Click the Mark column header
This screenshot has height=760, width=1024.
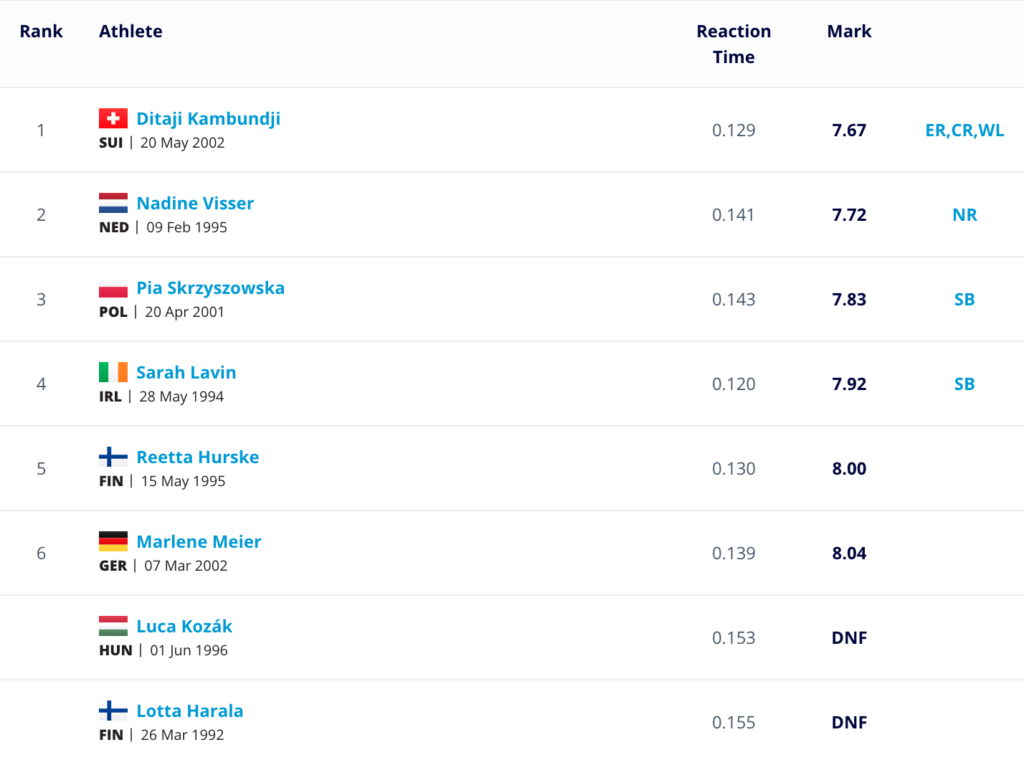pyautogui.click(x=849, y=32)
